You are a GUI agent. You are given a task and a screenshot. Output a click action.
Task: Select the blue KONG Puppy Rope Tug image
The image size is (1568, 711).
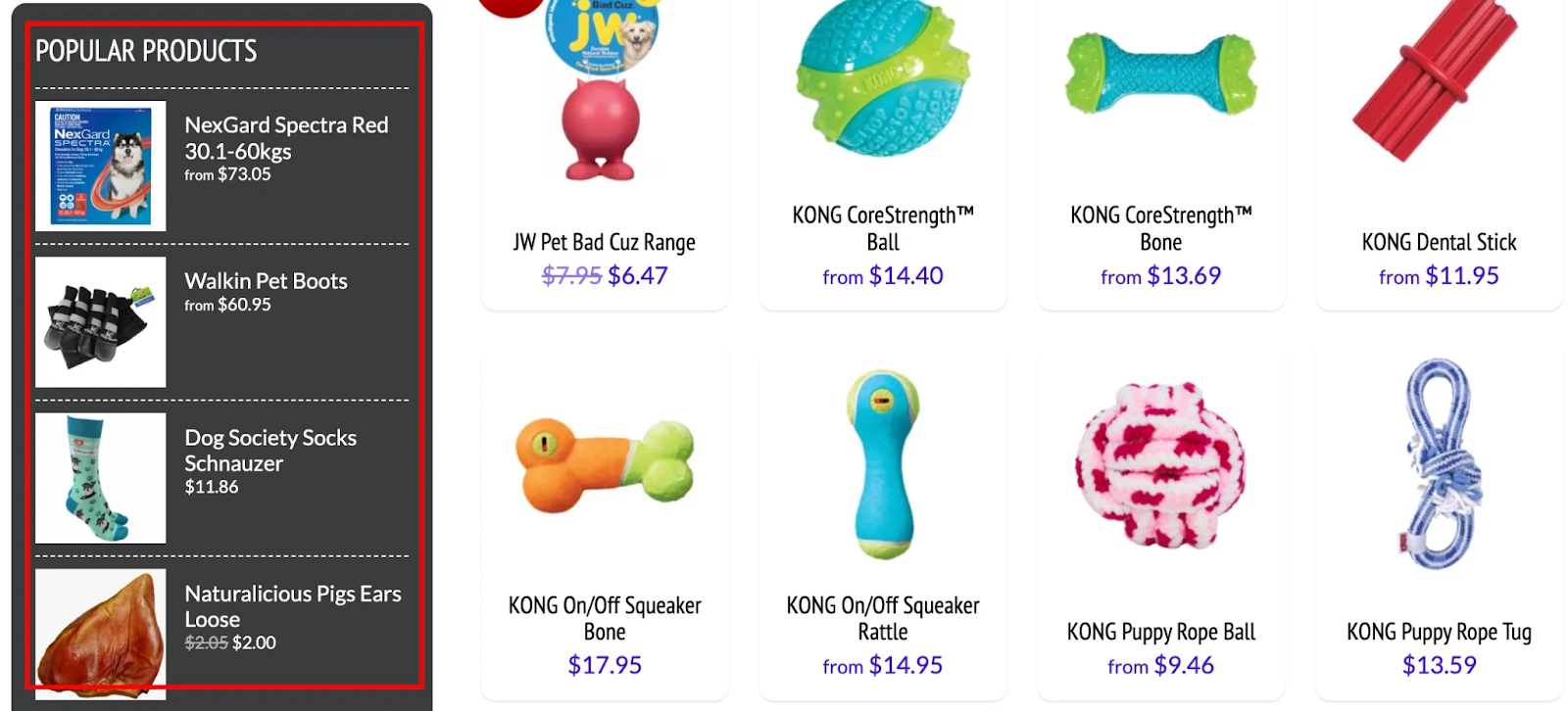pyautogui.click(x=1439, y=462)
